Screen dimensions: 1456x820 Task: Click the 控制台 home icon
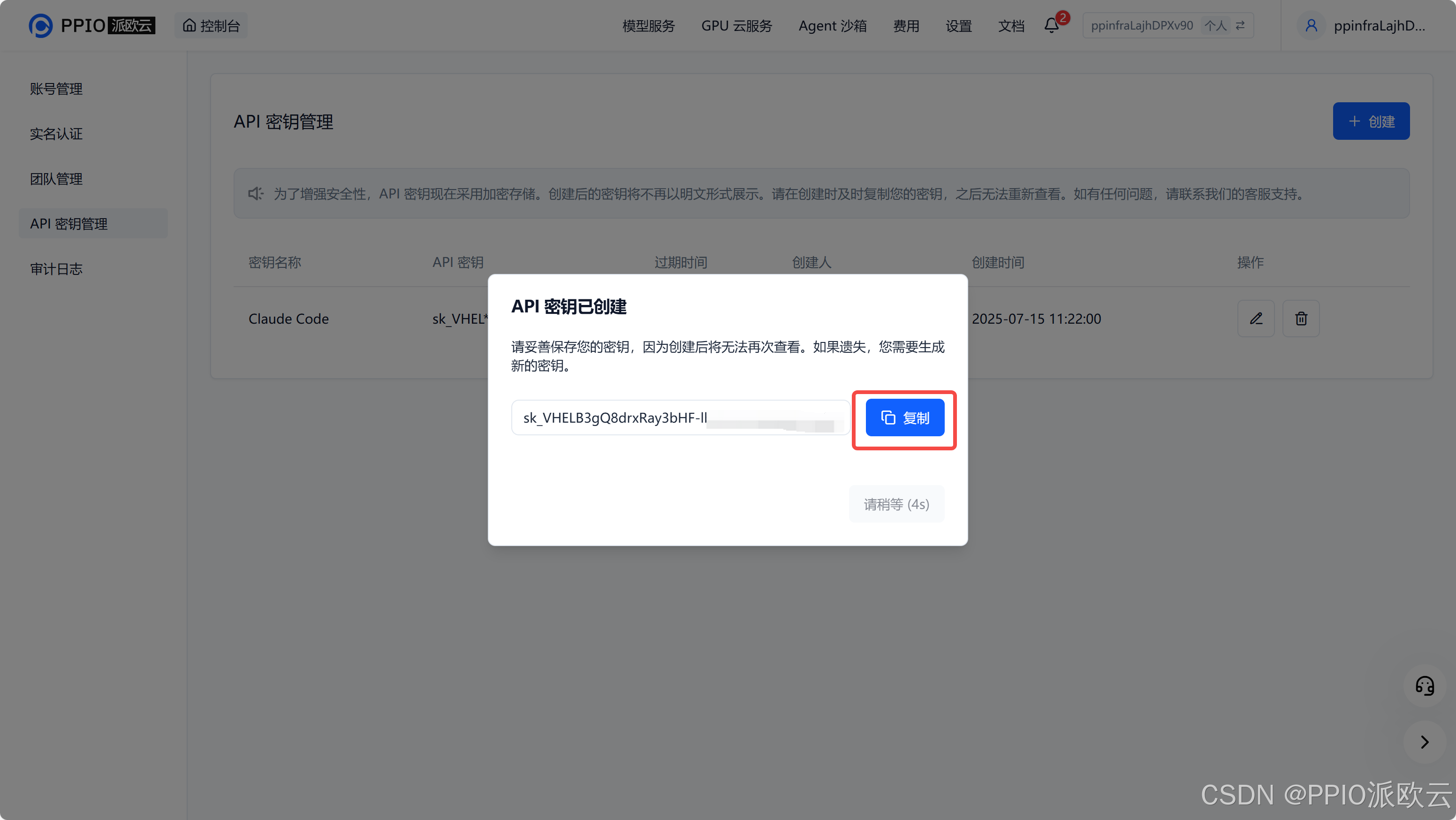190,25
